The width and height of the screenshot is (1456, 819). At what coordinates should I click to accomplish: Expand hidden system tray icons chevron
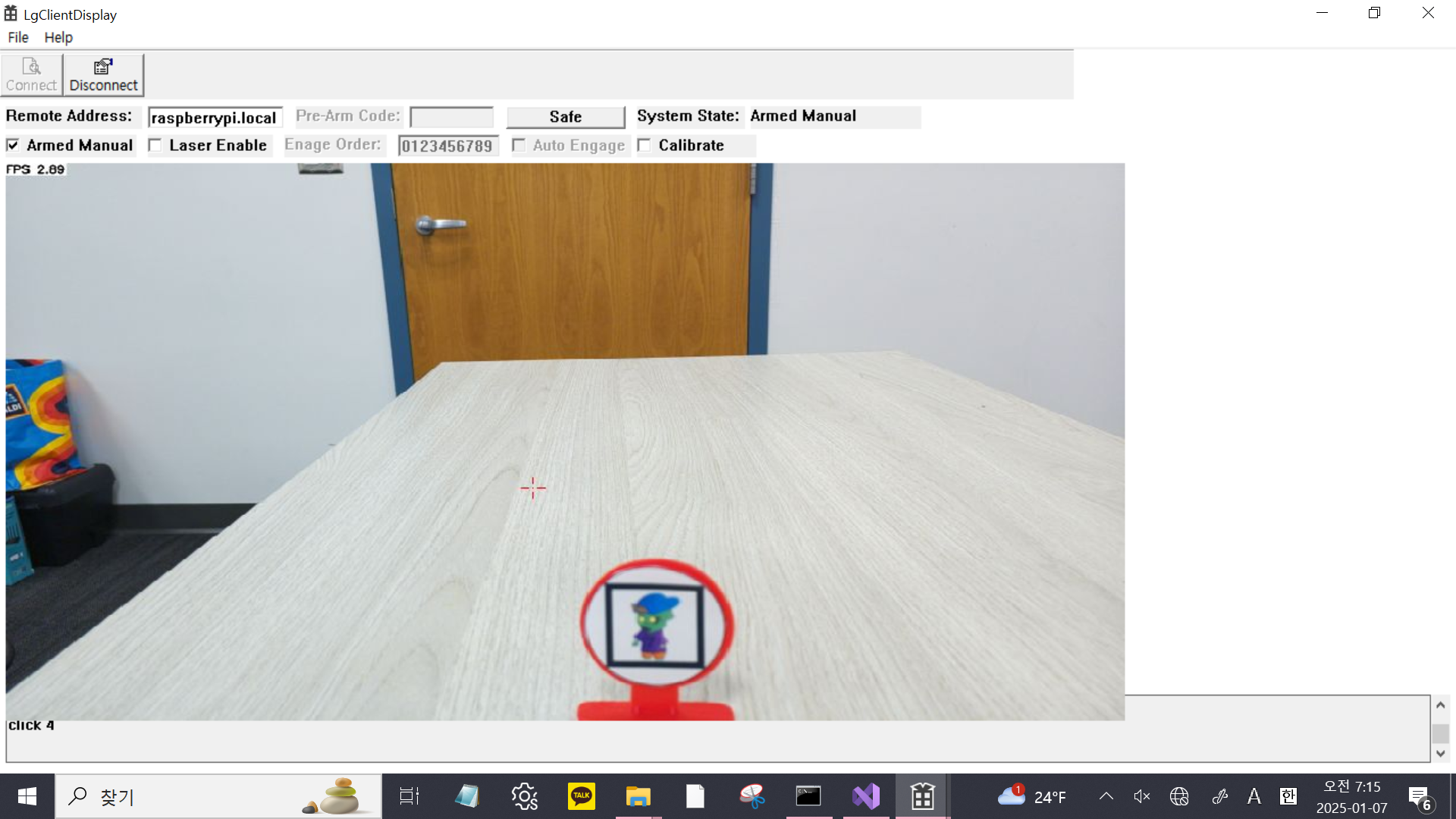coord(1106,796)
